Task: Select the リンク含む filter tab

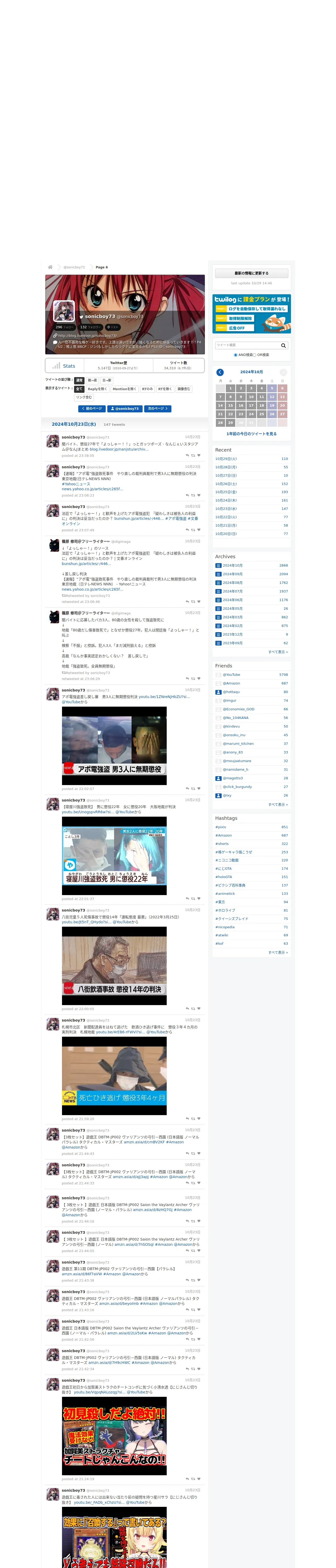Action: [x=84, y=397]
